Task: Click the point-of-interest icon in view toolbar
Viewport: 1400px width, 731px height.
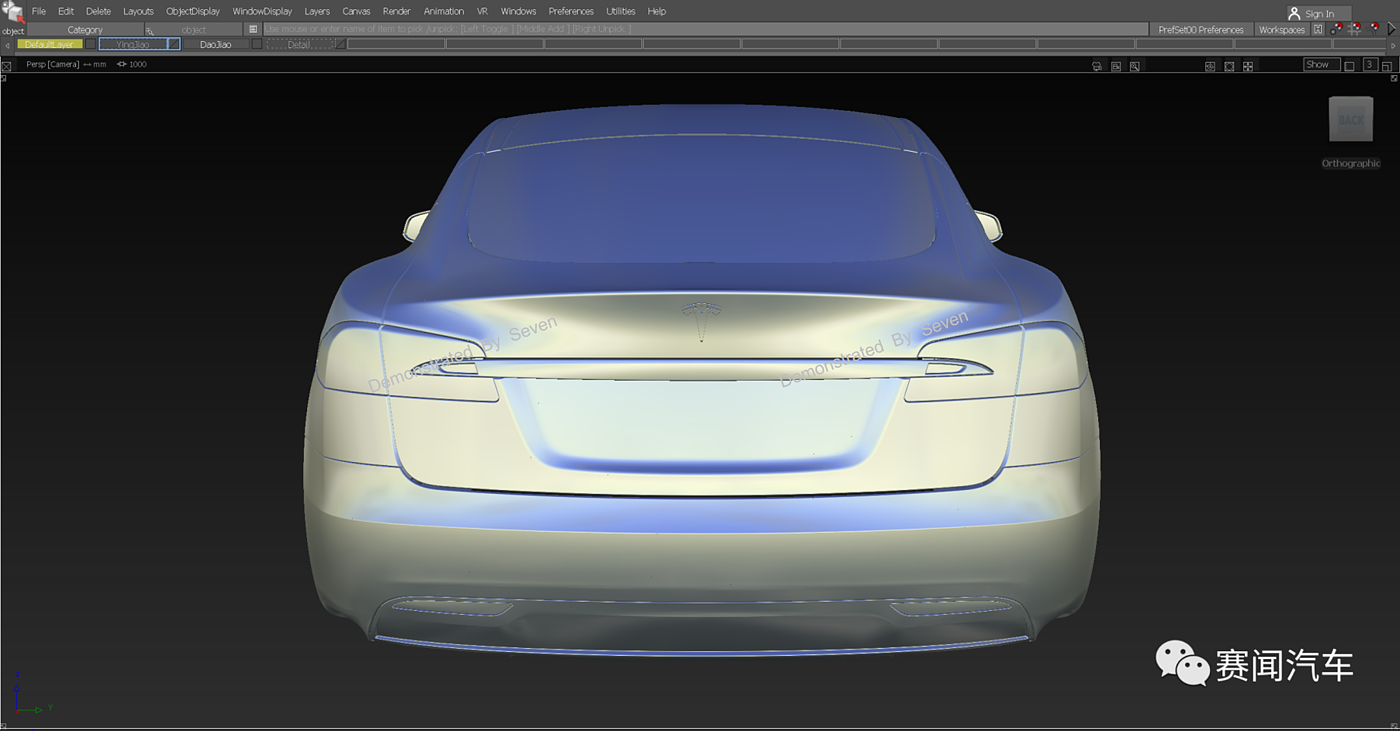Action: [1210, 66]
